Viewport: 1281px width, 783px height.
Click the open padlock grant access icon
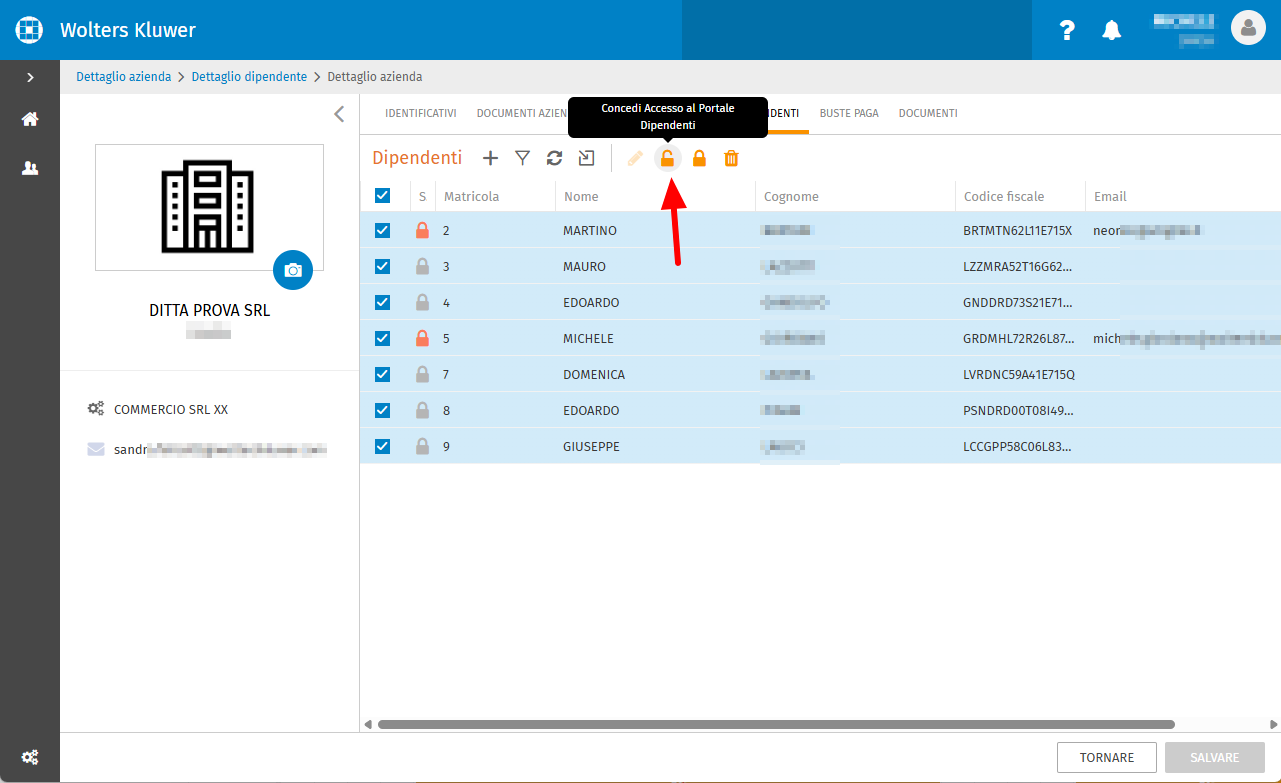pos(668,158)
